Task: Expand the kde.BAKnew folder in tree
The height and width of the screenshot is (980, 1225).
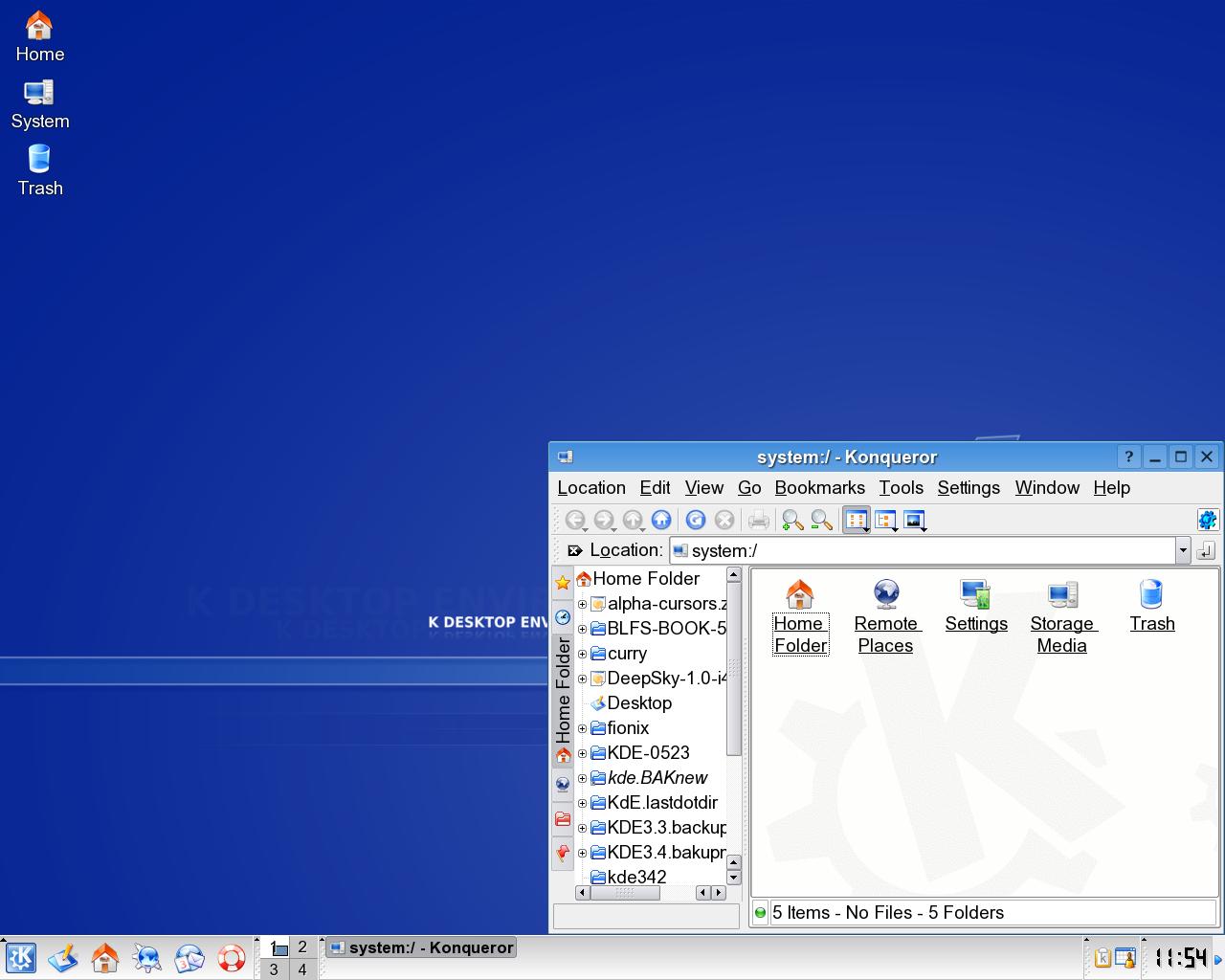Action: [582, 778]
